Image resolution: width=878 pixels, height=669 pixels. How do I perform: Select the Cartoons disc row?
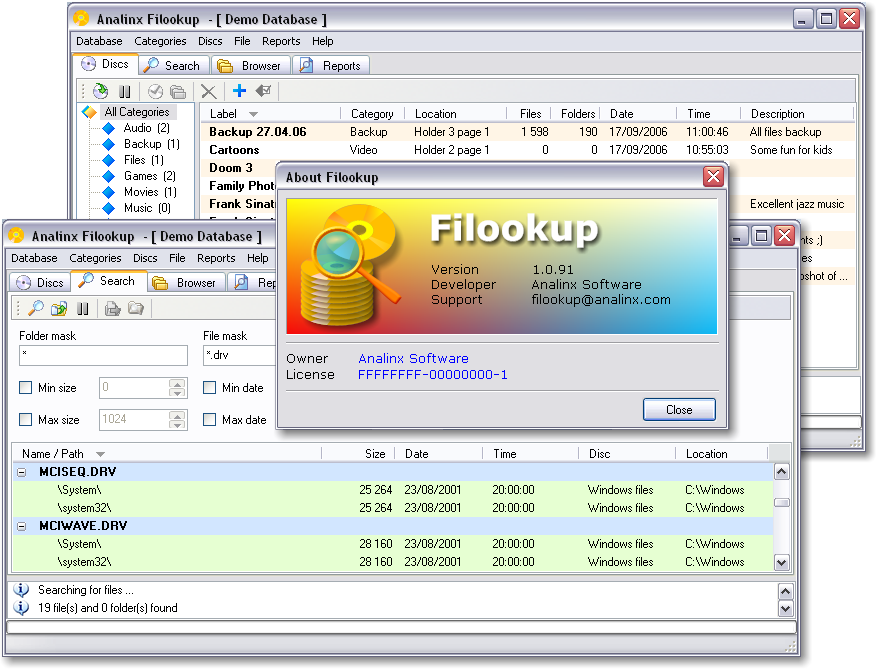coord(527,149)
